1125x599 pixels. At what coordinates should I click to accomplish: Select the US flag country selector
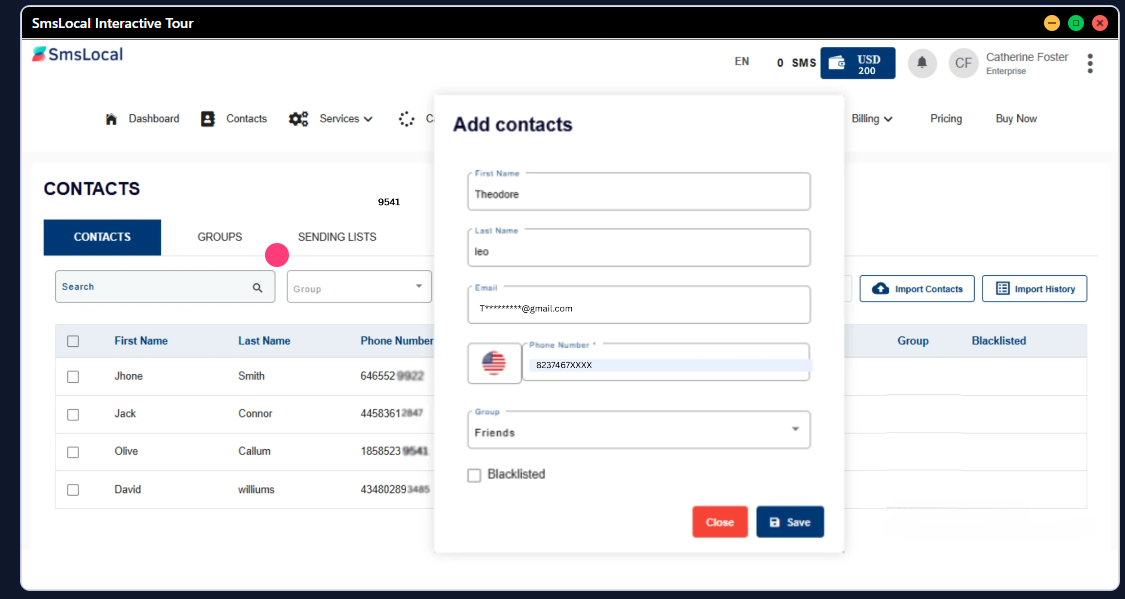pyautogui.click(x=494, y=363)
